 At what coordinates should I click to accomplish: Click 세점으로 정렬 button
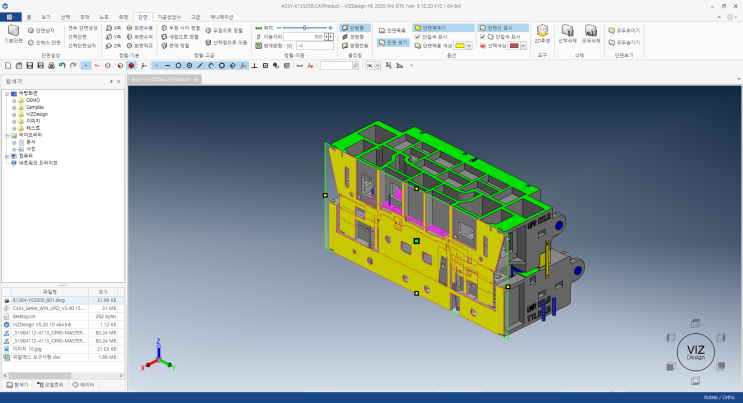pyautogui.click(x=180, y=37)
